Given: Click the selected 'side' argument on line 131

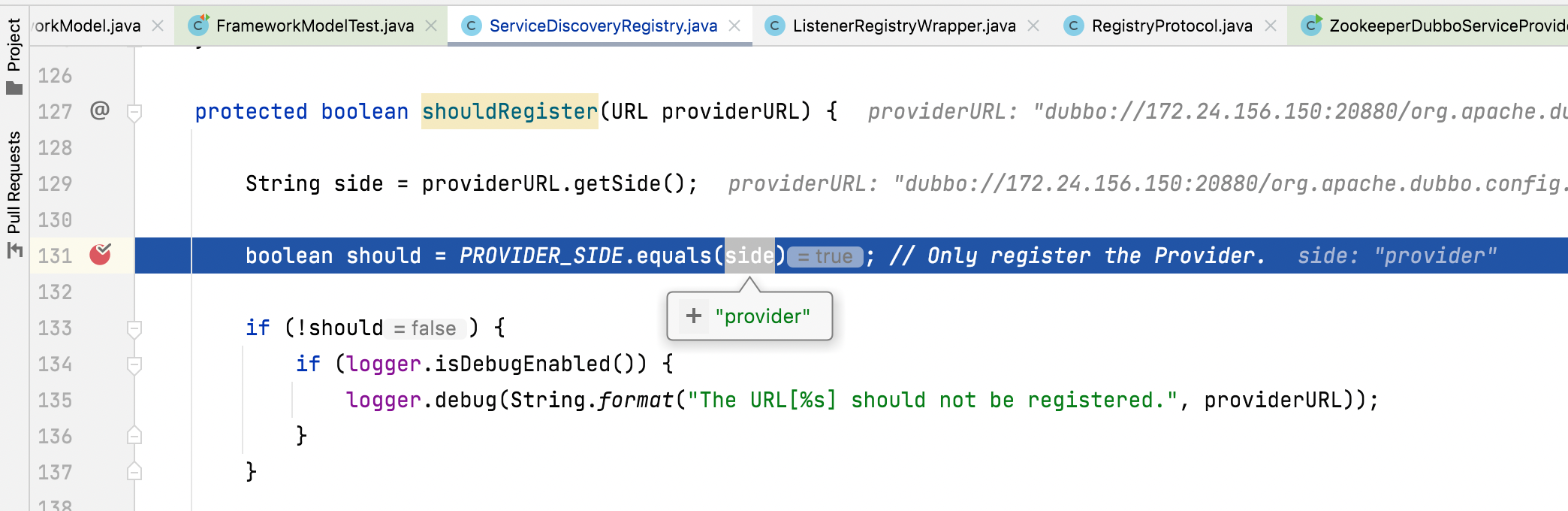Looking at the screenshot, I should click(x=749, y=255).
